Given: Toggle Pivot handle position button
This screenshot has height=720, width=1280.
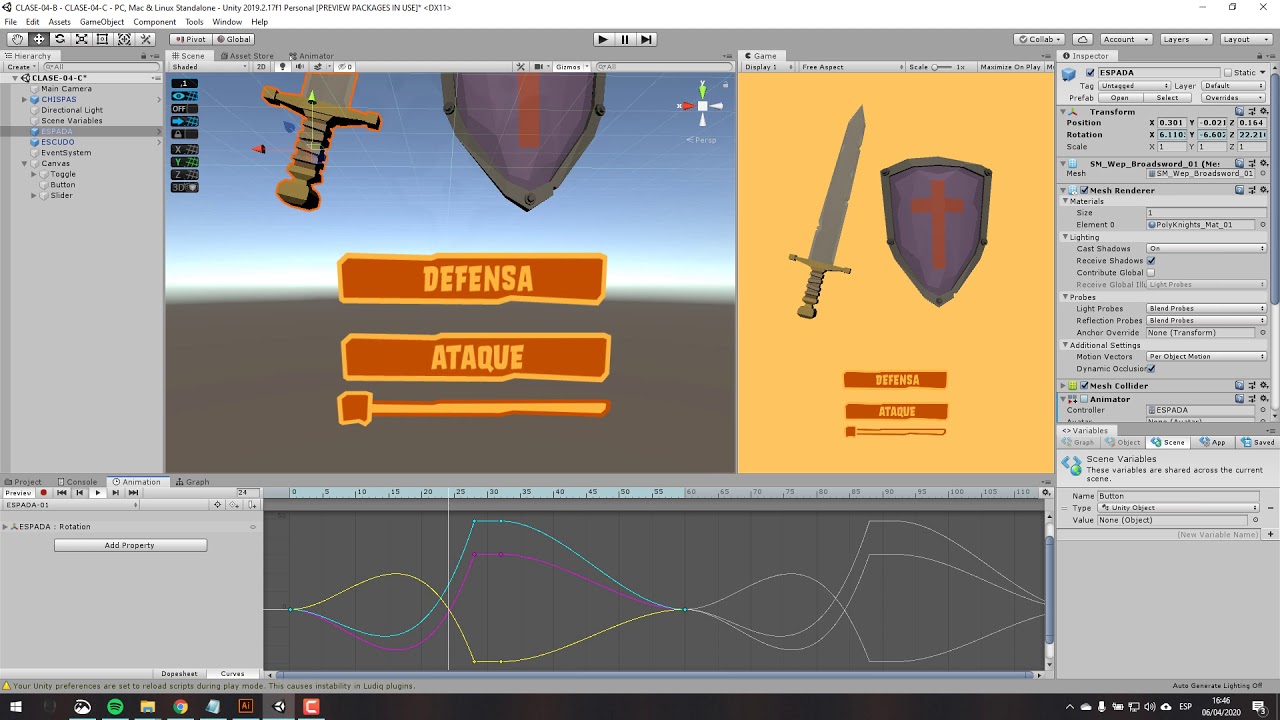Looking at the screenshot, I should pyautogui.click(x=190, y=39).
